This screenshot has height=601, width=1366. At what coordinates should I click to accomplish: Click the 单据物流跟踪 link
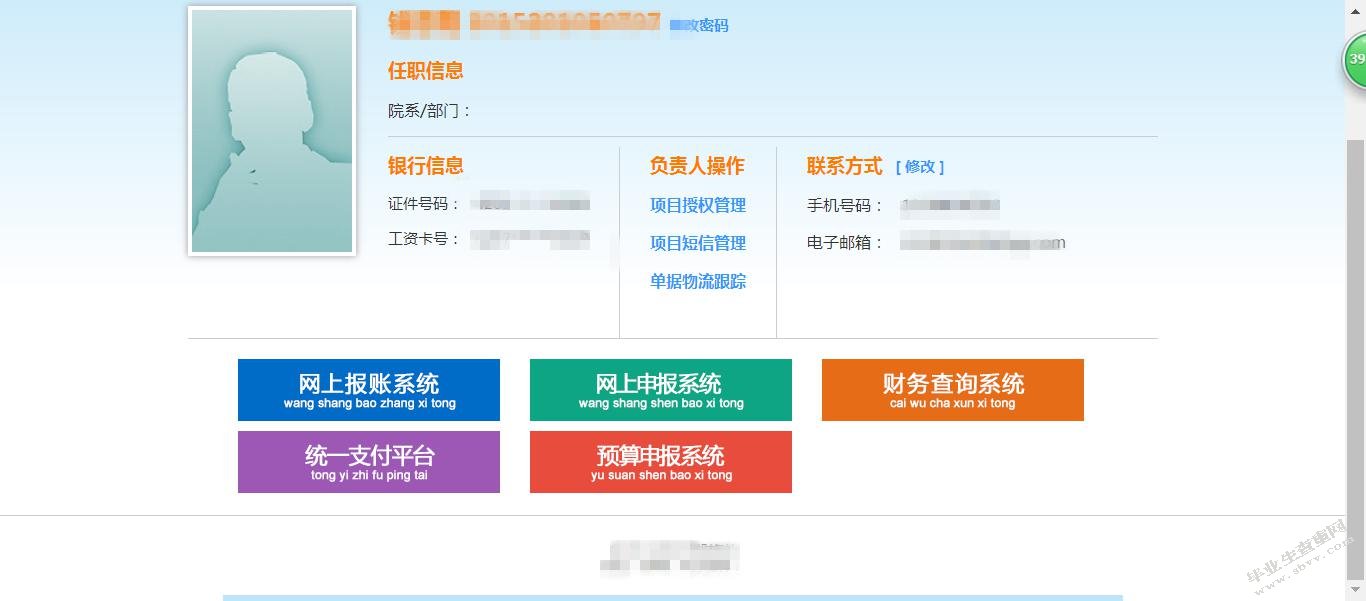698,281
